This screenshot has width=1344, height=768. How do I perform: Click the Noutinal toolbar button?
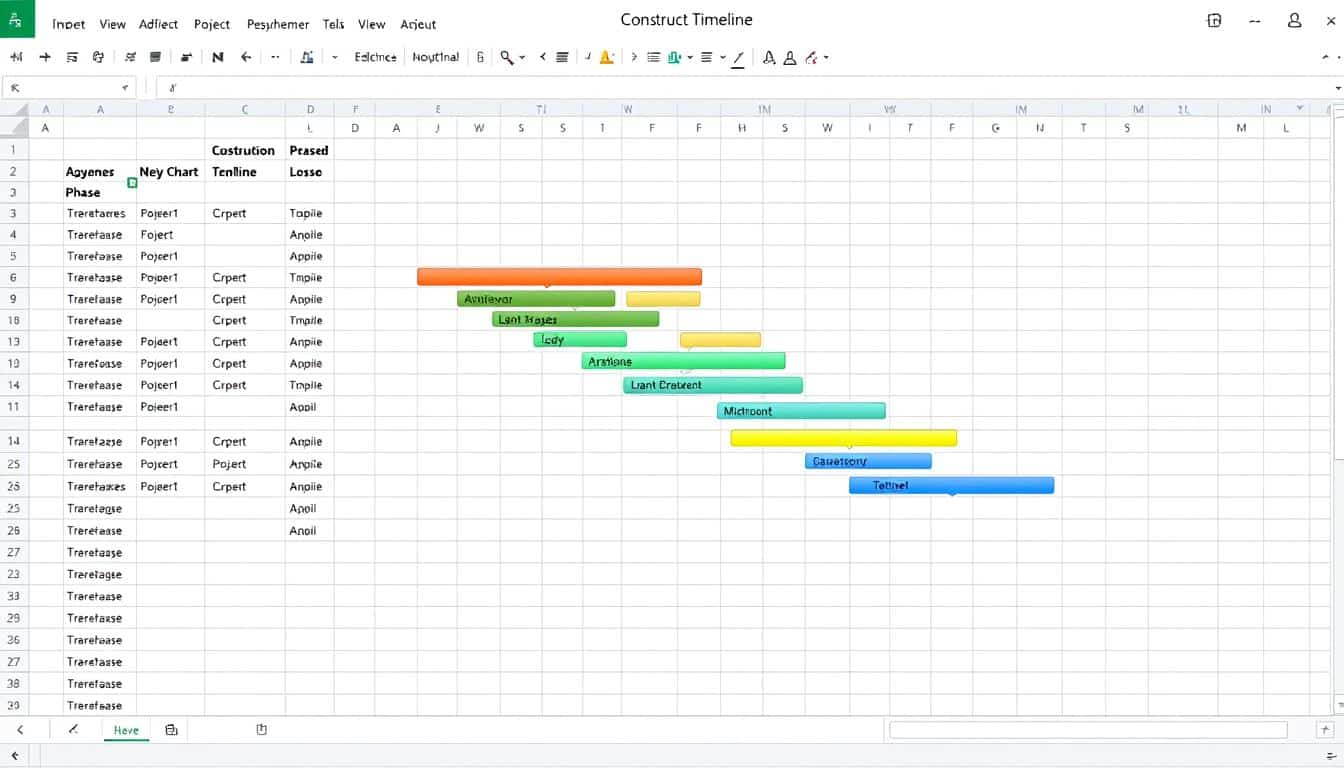(x=436, y=58)
